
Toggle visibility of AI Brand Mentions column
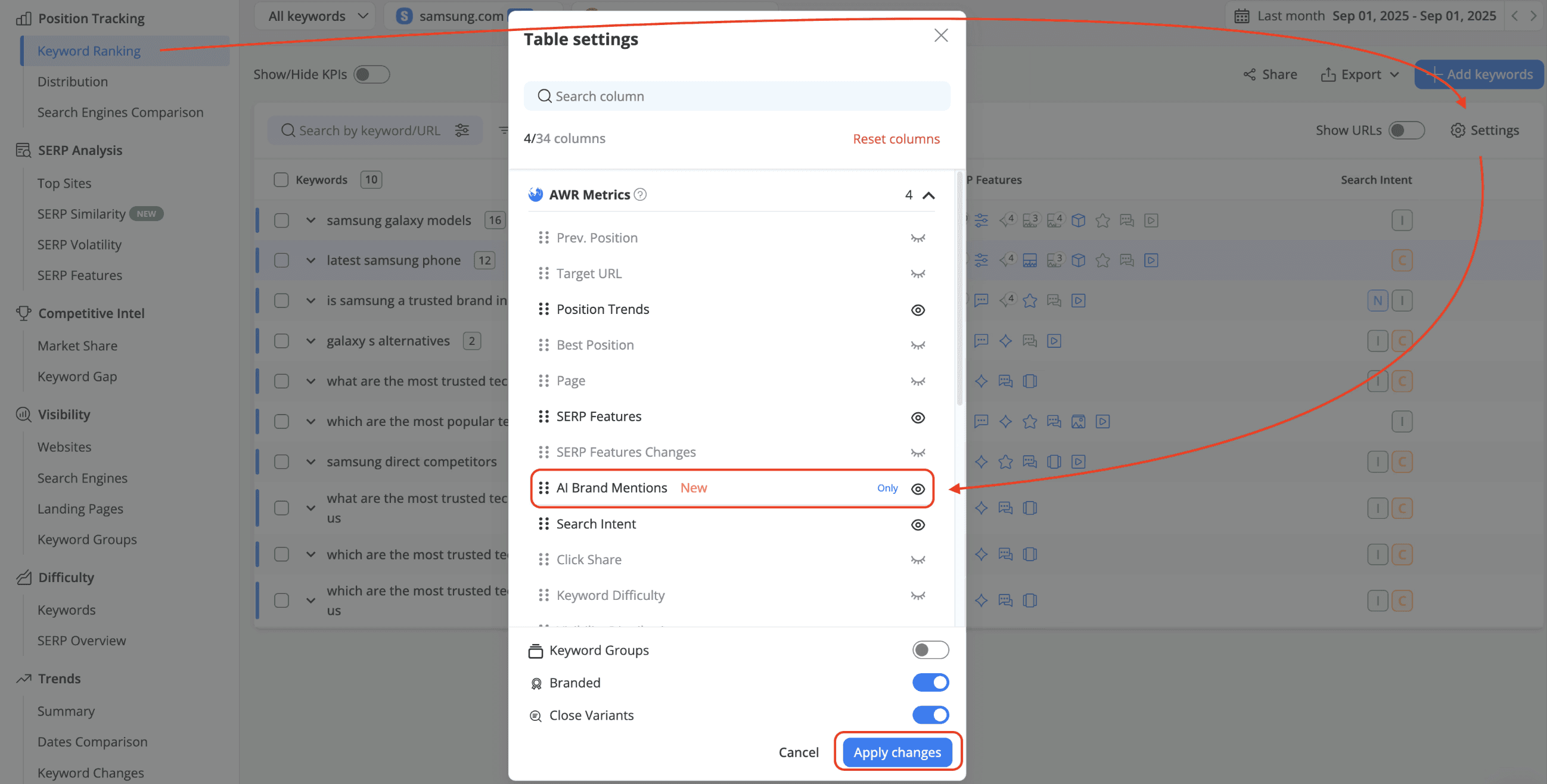click(918, 489)
